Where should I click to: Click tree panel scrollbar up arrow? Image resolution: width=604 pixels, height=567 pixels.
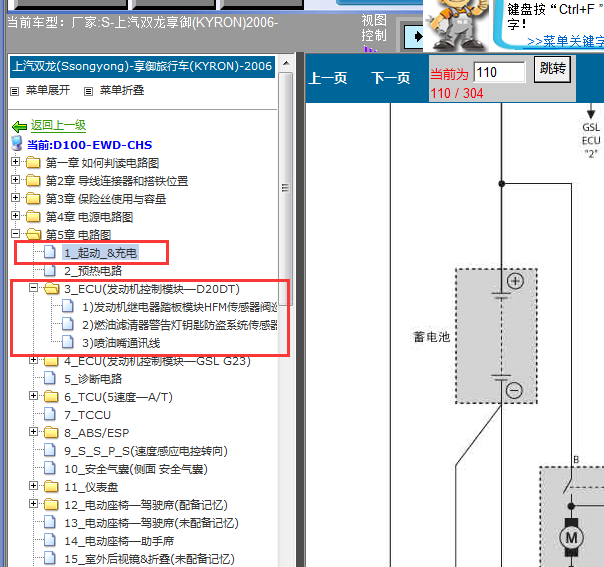point(286,63)
